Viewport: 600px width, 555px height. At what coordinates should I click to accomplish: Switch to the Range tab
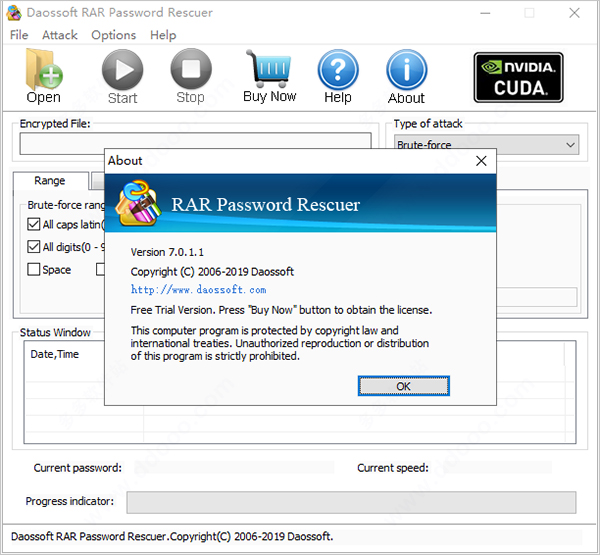tap(50, 180)
